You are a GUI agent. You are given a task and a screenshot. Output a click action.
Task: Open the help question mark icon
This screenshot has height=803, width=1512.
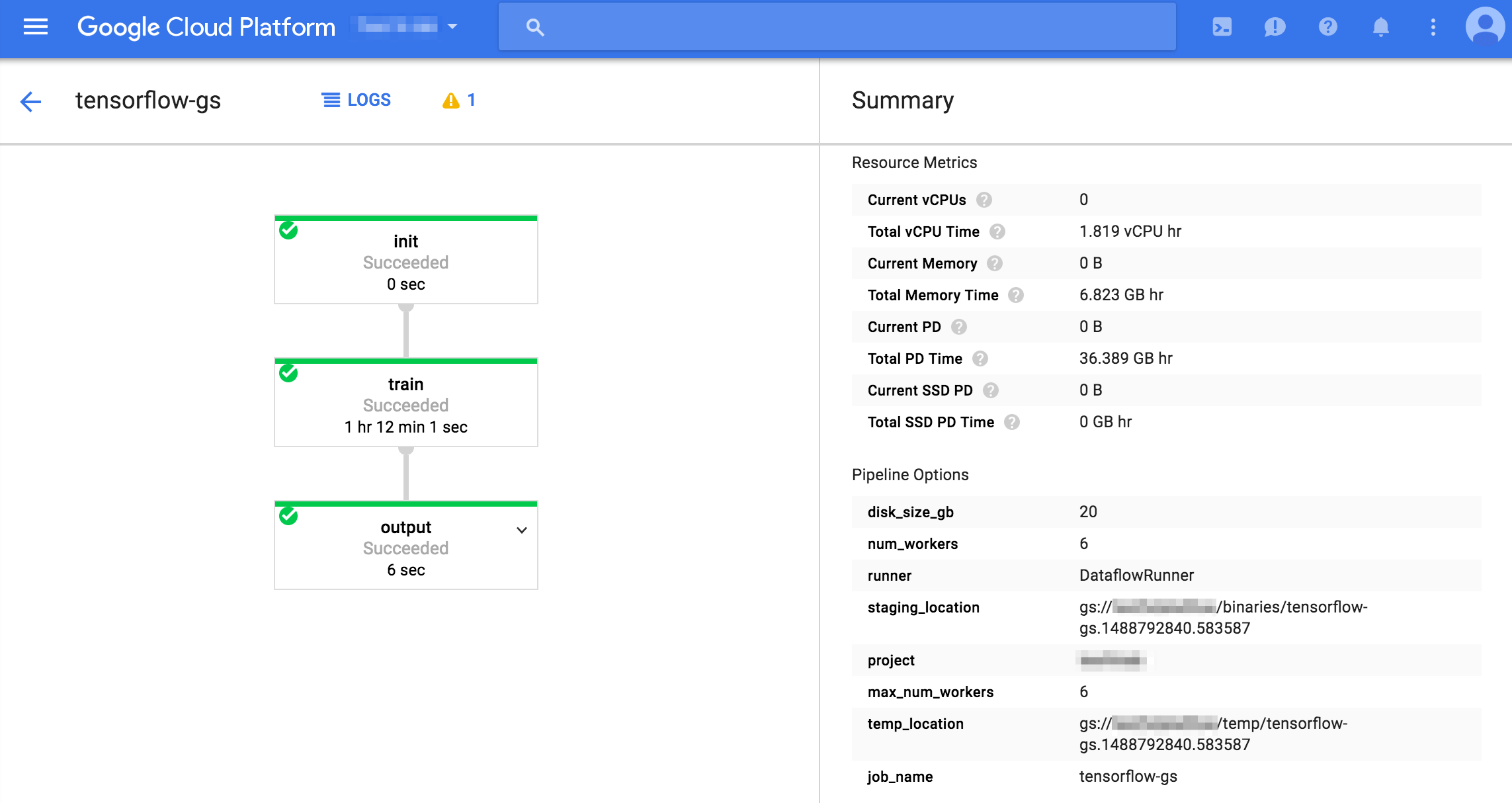pyautogui.click(x=1327, y=27)
